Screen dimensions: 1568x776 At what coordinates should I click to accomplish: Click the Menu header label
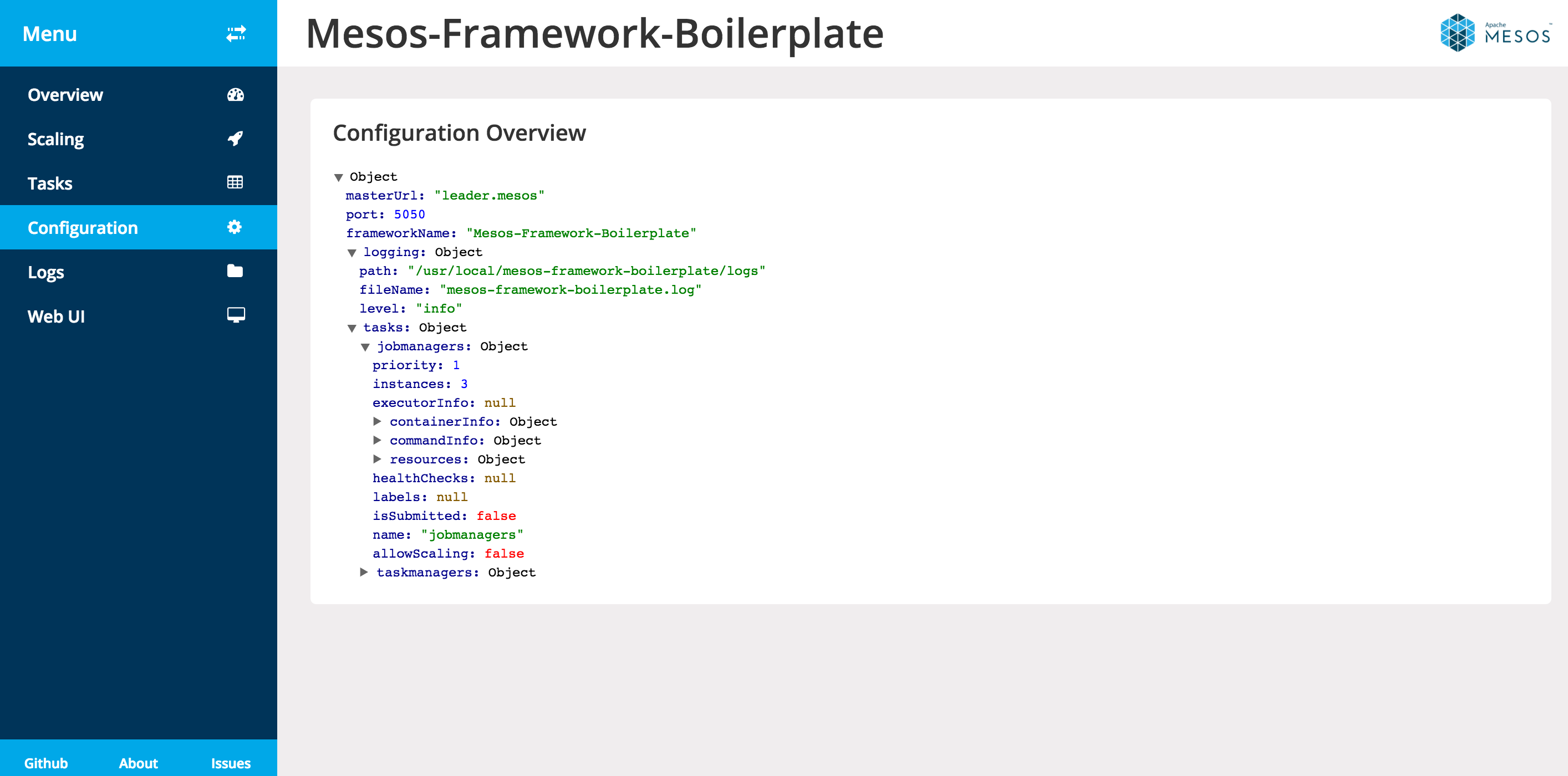tap(50, 33)
